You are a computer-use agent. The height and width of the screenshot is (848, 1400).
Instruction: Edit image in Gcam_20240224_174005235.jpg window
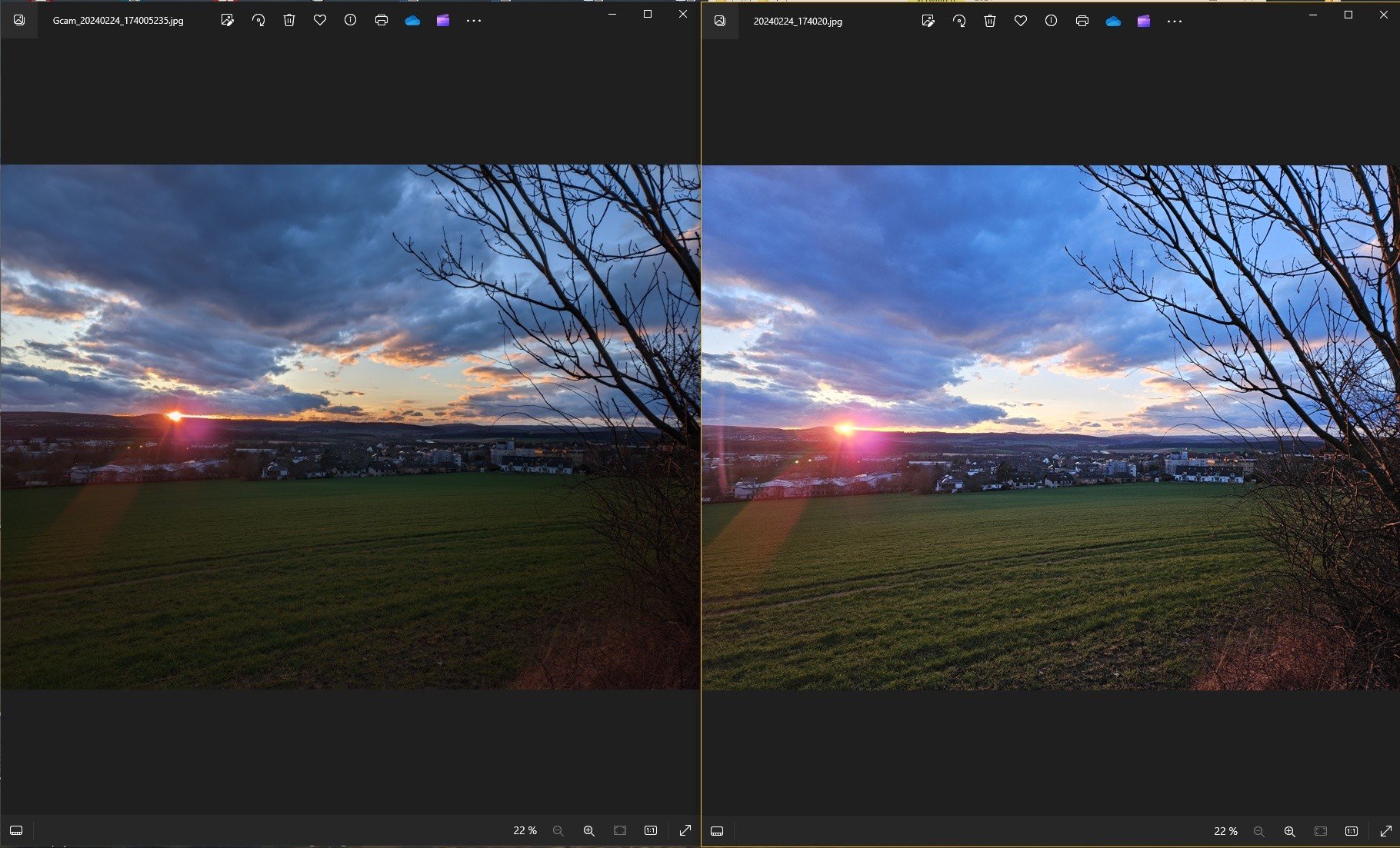point(227,21)
